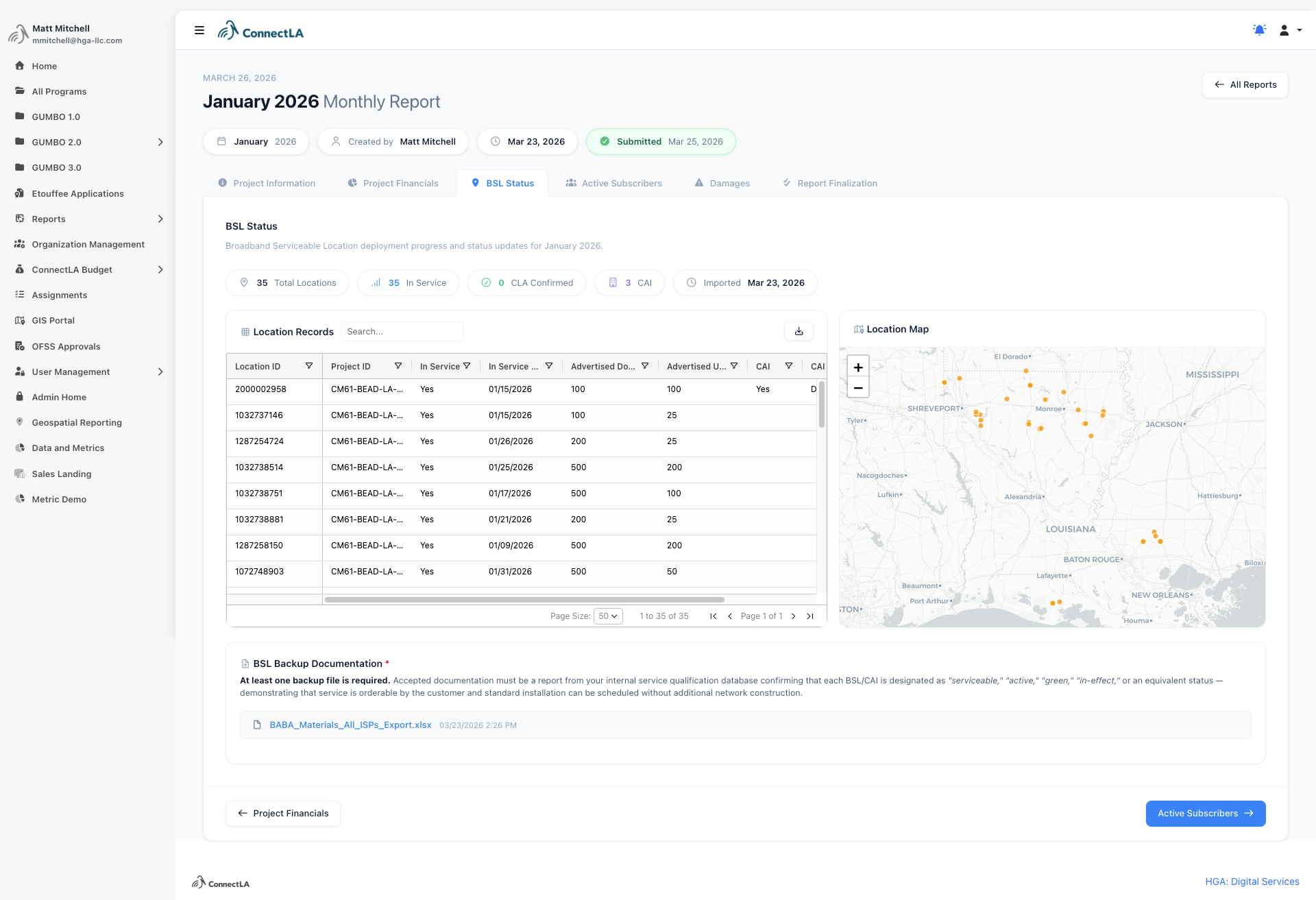1316x900 pixels.
Task: Open filter for In Service date column
Action: [549, 366]
